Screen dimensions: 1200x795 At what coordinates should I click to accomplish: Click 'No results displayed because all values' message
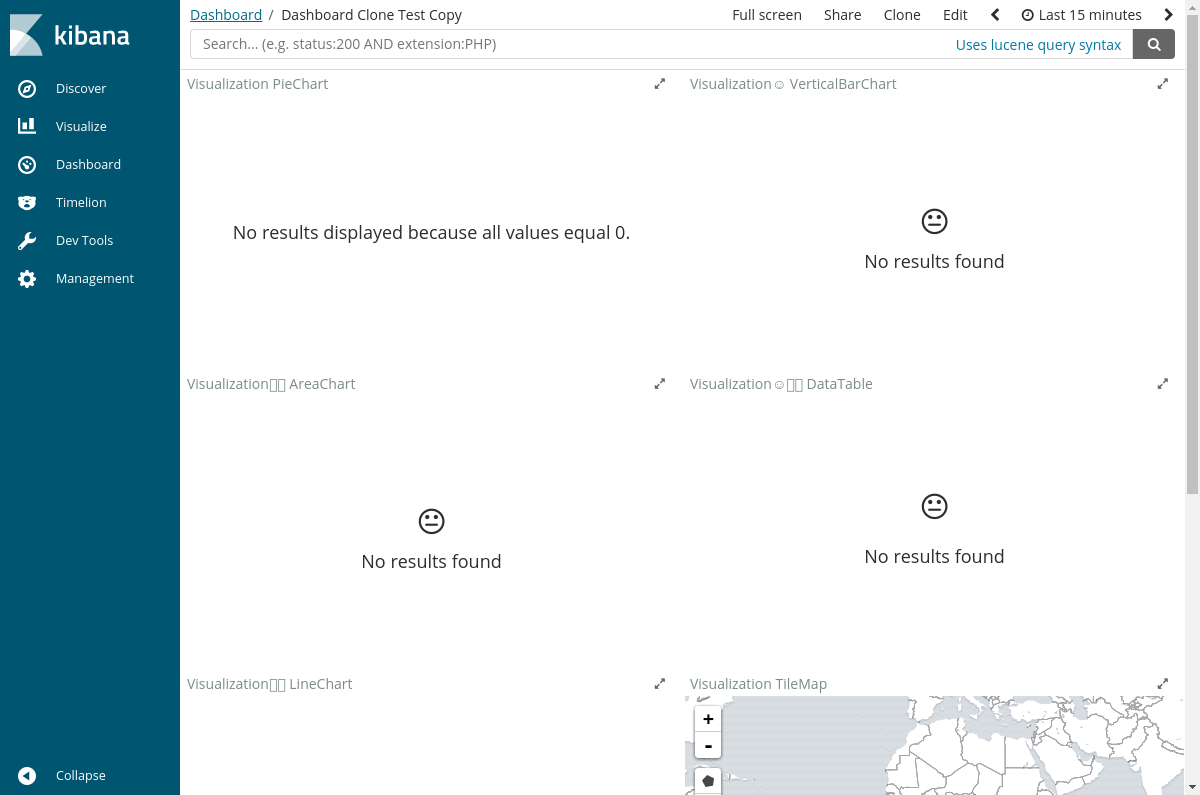pos(432,232)
